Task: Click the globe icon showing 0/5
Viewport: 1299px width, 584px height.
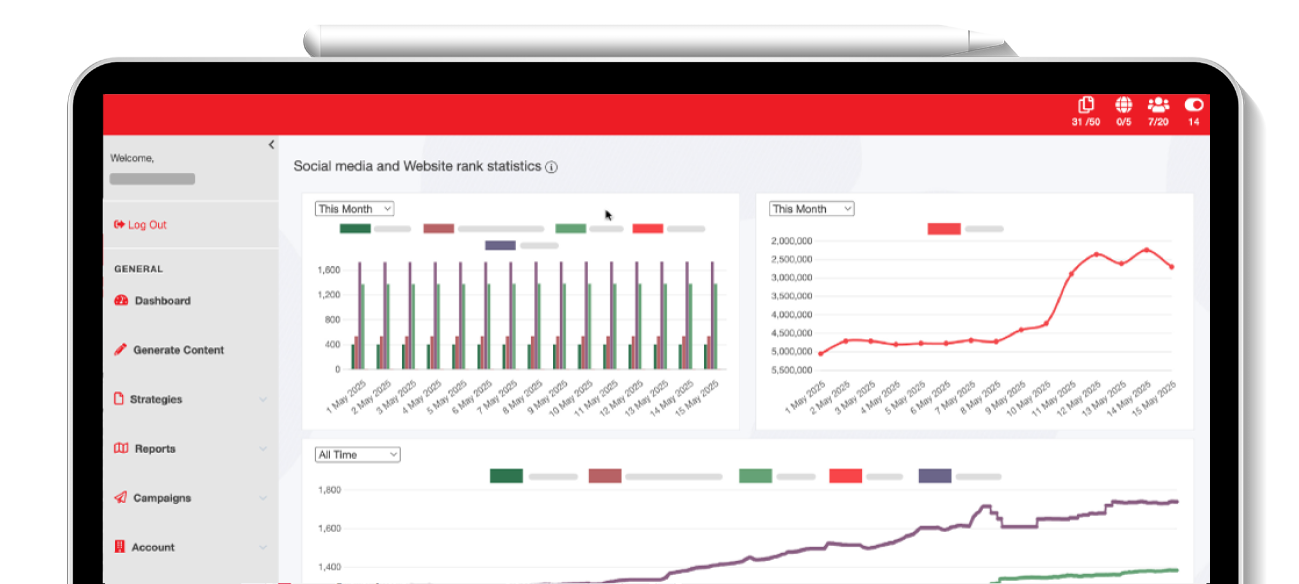Action: [x=1123, y=105]
